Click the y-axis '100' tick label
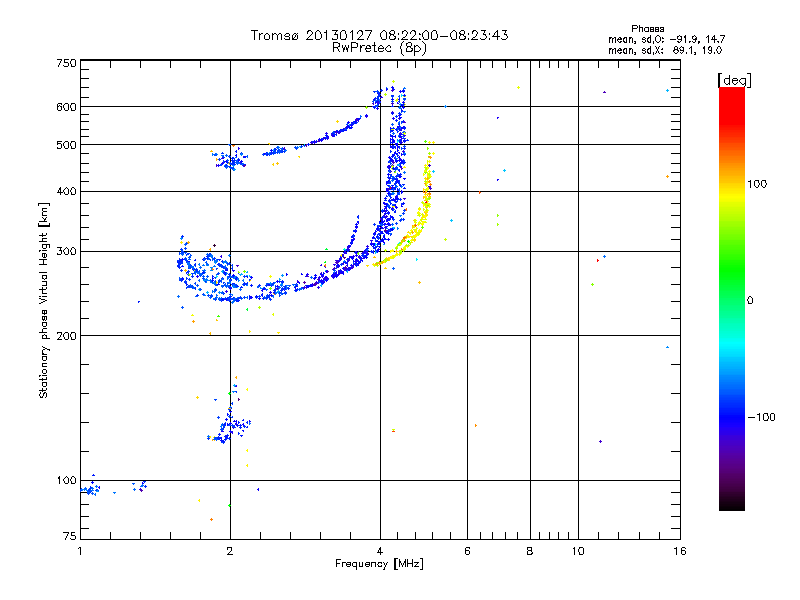This screenshot has width=800, height=600. (66, 480)
